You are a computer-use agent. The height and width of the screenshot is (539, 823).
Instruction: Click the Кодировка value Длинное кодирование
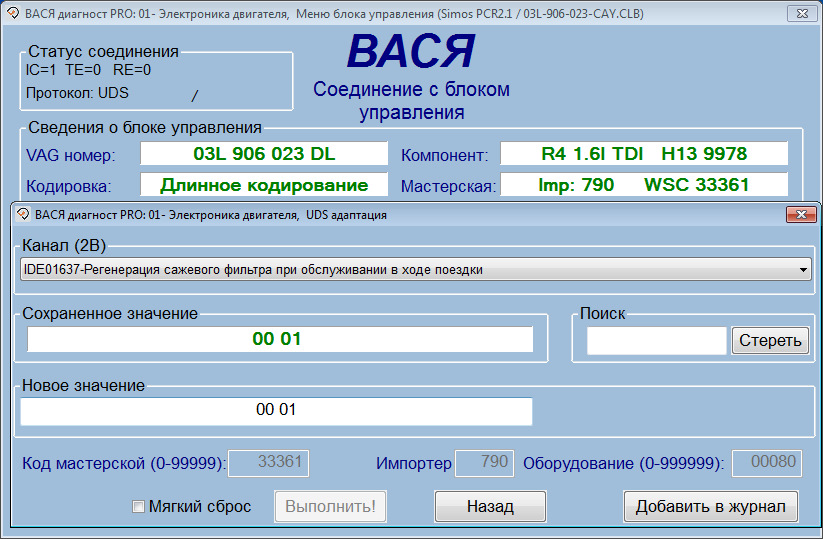[264, 185]
